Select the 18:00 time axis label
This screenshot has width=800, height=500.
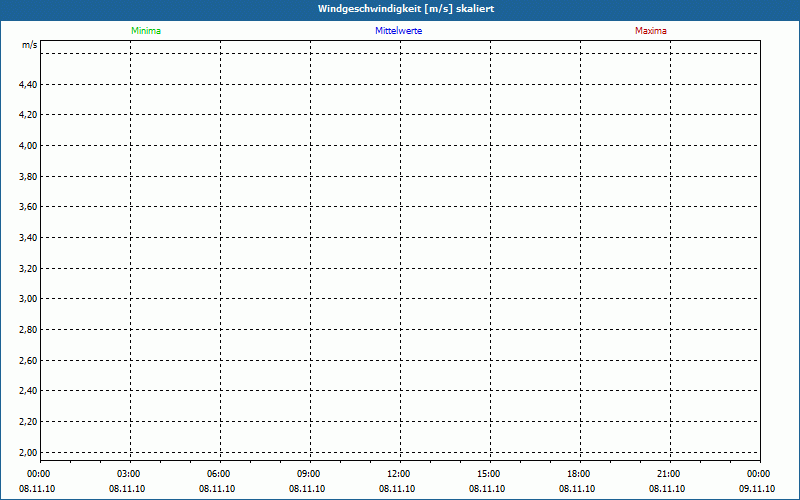(578, 474)
